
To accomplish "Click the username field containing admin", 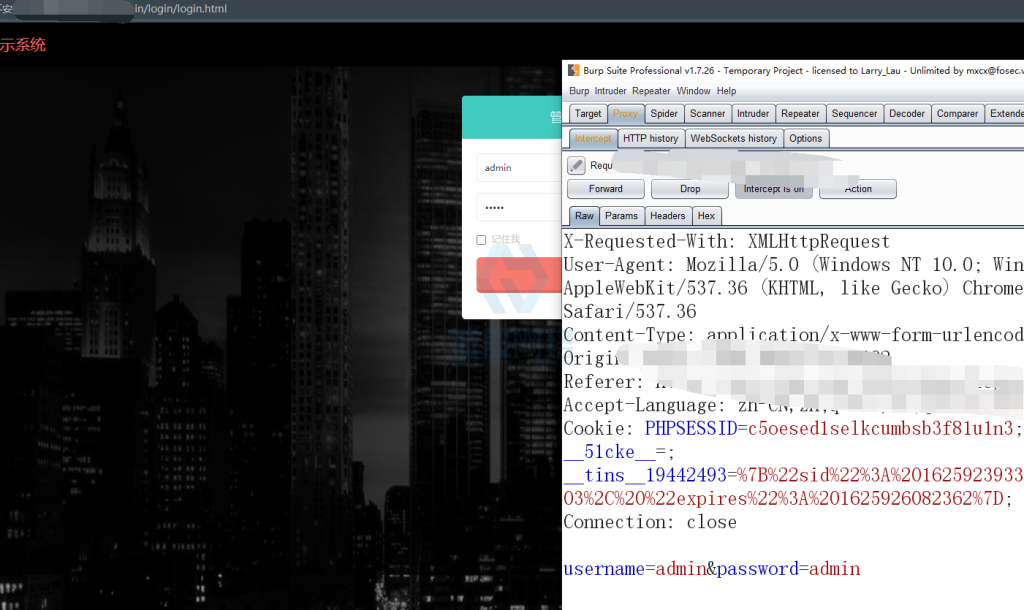I will point(518,168).
